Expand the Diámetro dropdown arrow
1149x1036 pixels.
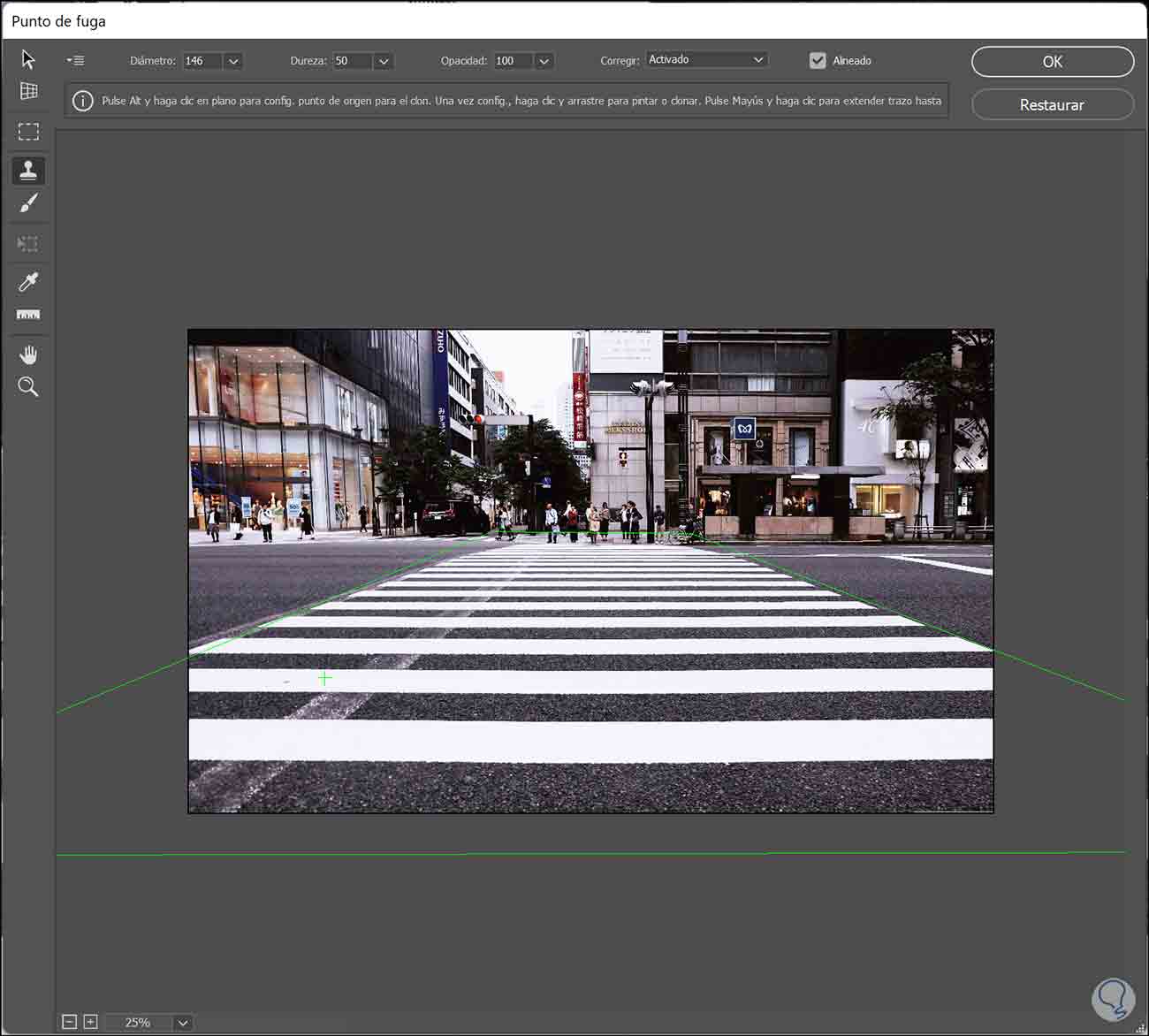pos(233,61)
